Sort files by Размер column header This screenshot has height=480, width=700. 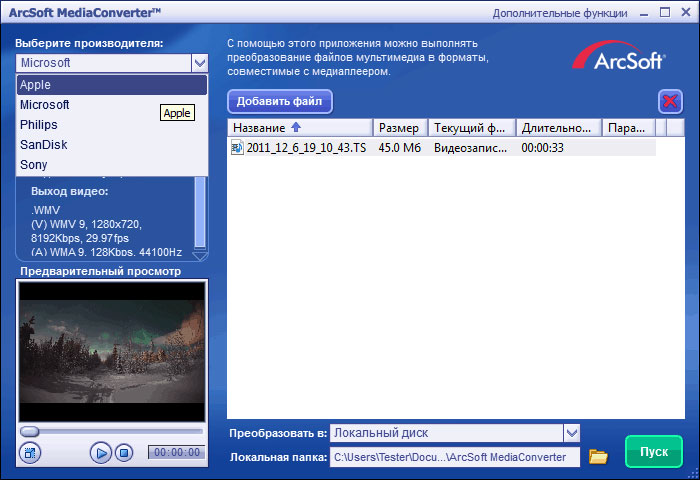click(399, 128)
